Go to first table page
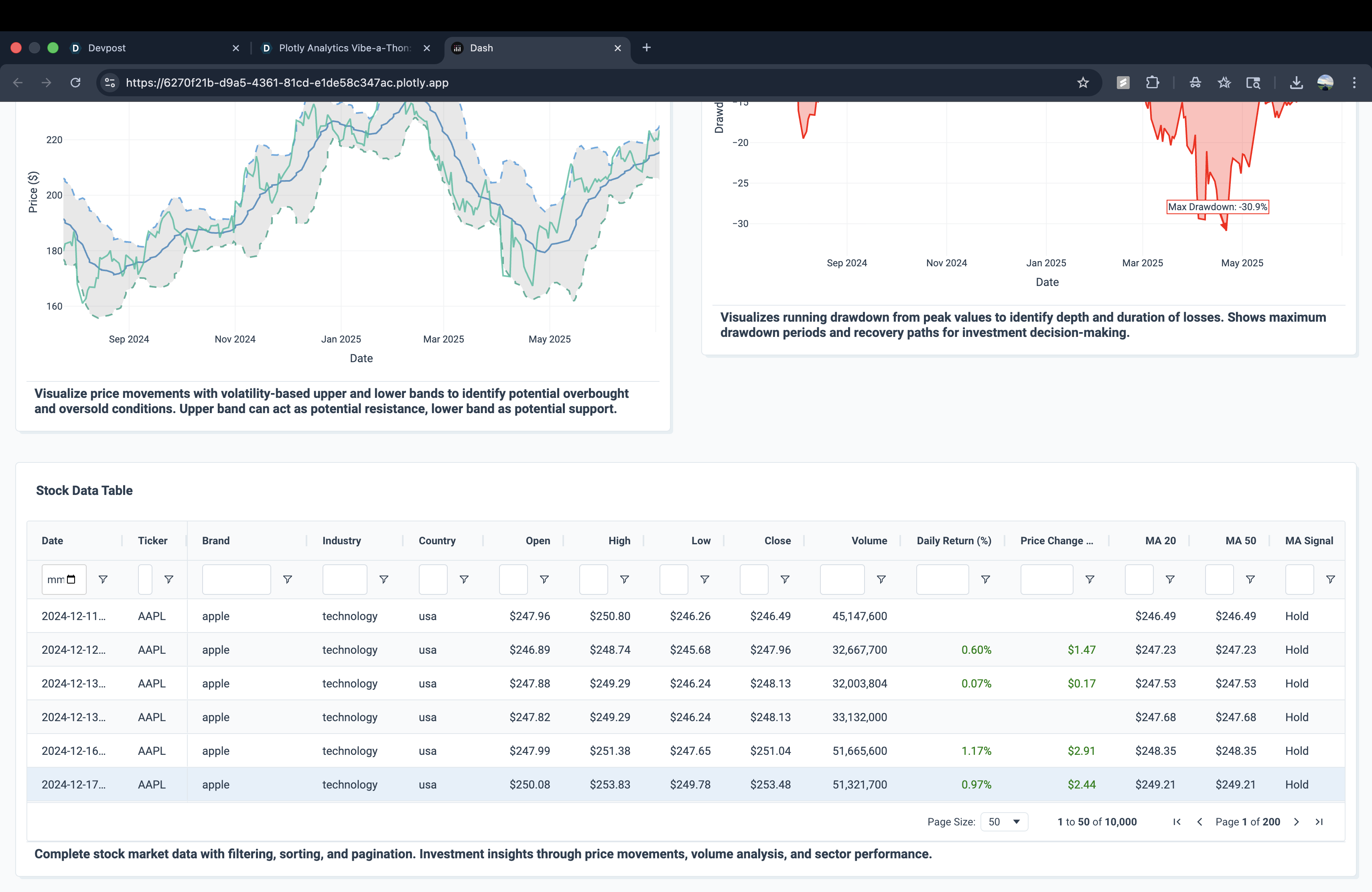1372x892 pixels. (1177, 822)
